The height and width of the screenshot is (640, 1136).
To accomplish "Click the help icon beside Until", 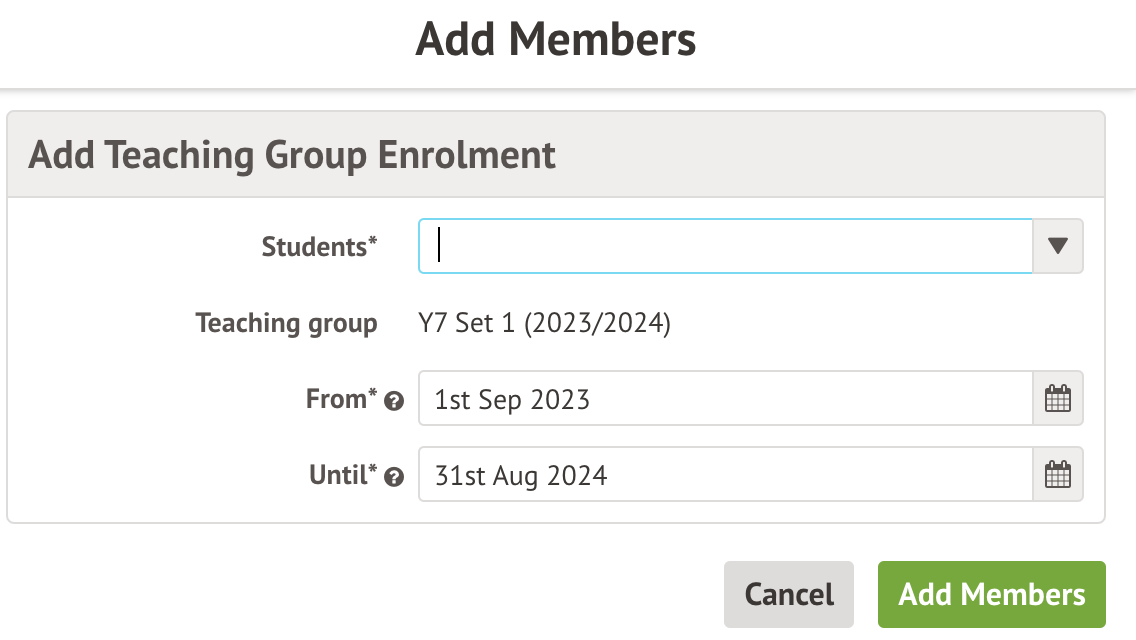I will [x=394, y=477].
